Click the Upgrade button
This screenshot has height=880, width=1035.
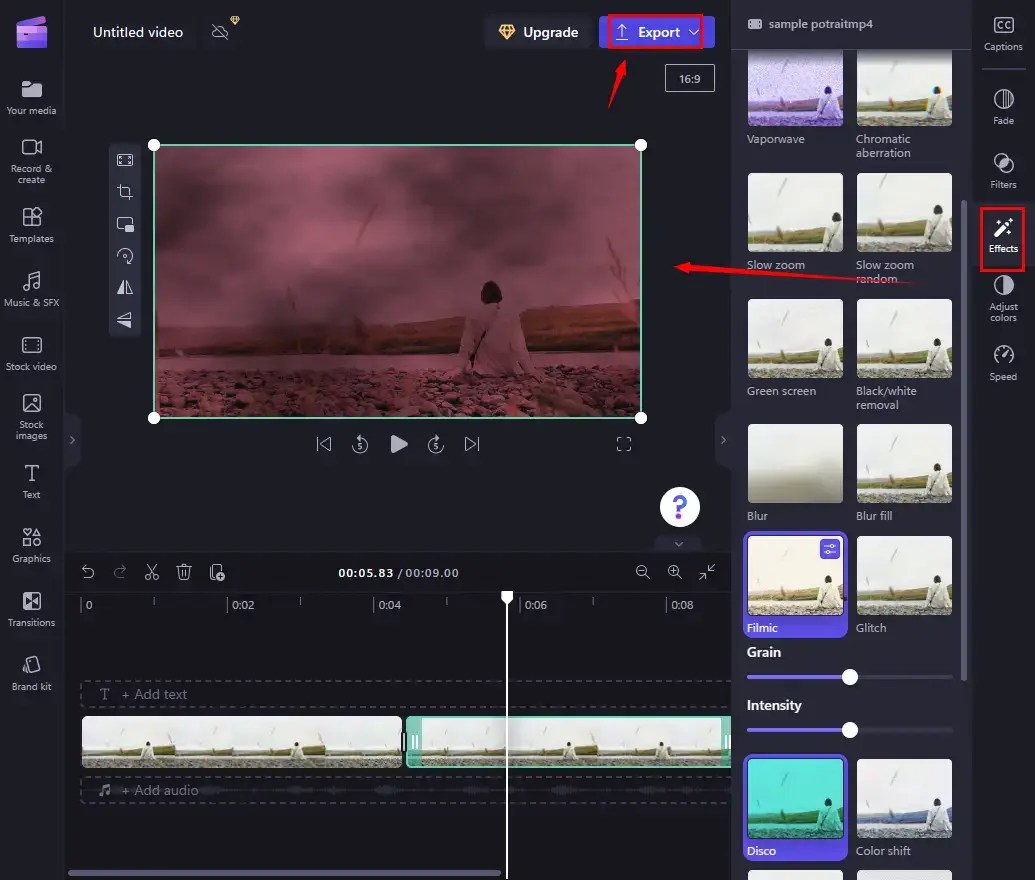[538, 31]
